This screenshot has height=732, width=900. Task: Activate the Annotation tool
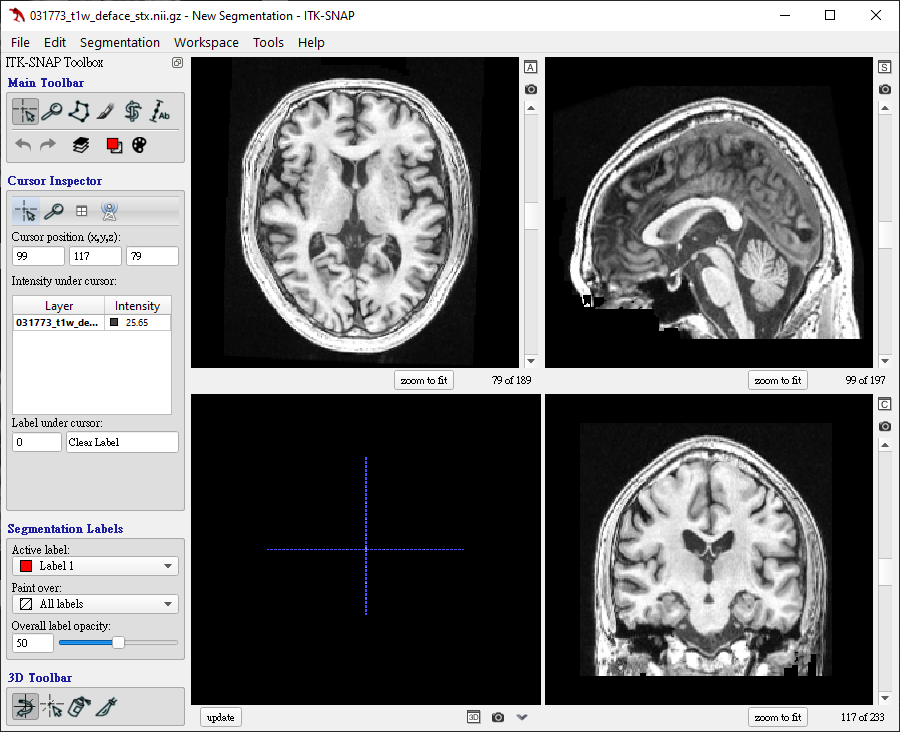pos(160,111)
